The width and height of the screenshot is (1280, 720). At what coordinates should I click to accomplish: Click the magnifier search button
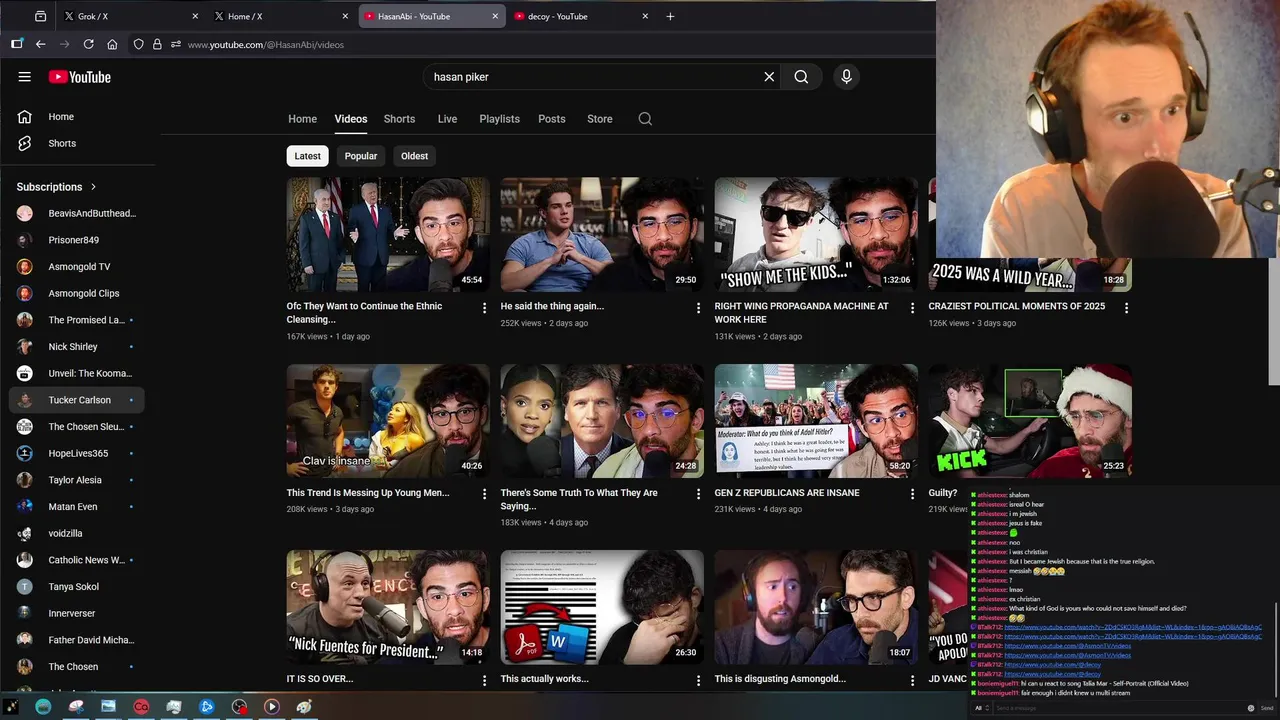(x=801, y=77)
